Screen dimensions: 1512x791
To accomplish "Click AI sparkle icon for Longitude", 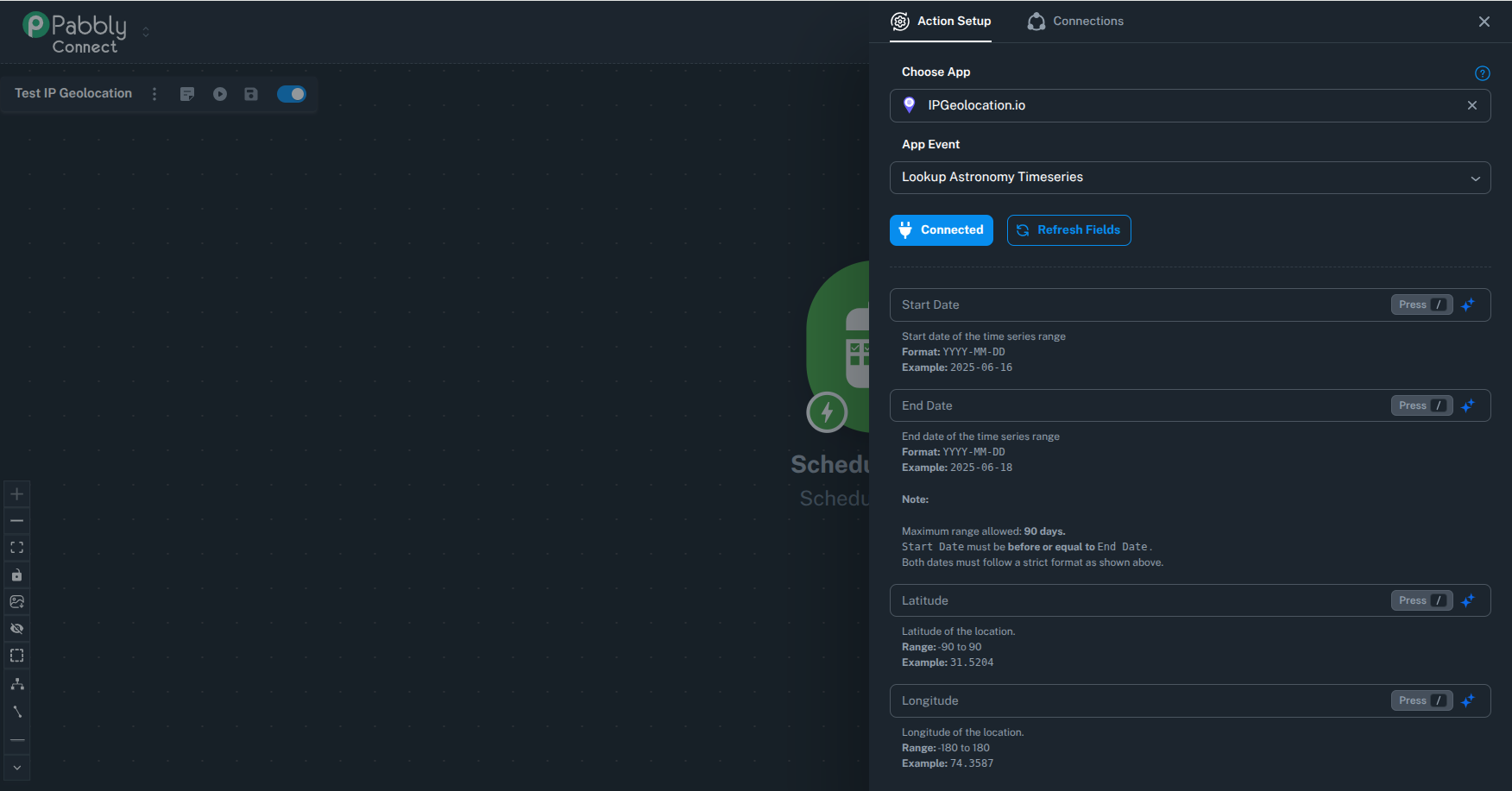I will [1468, 700].
